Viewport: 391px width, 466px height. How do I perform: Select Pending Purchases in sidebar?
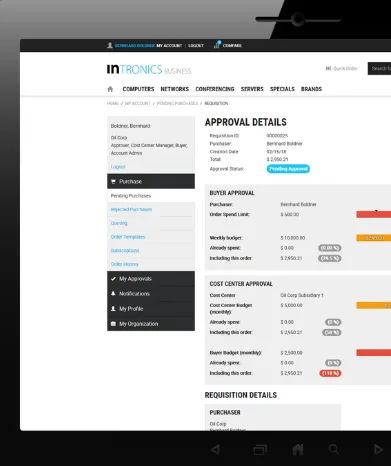point(151,196)
